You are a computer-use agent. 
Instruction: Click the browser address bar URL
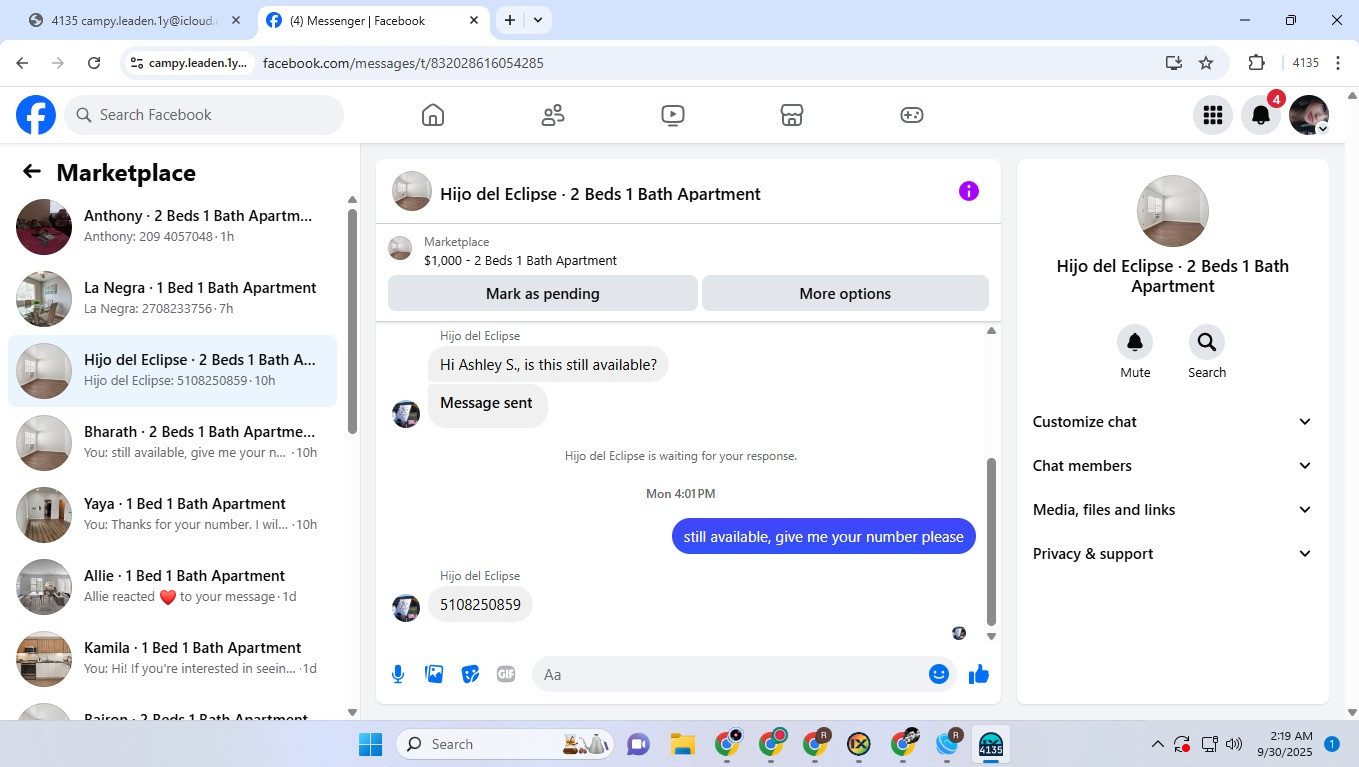403,63
